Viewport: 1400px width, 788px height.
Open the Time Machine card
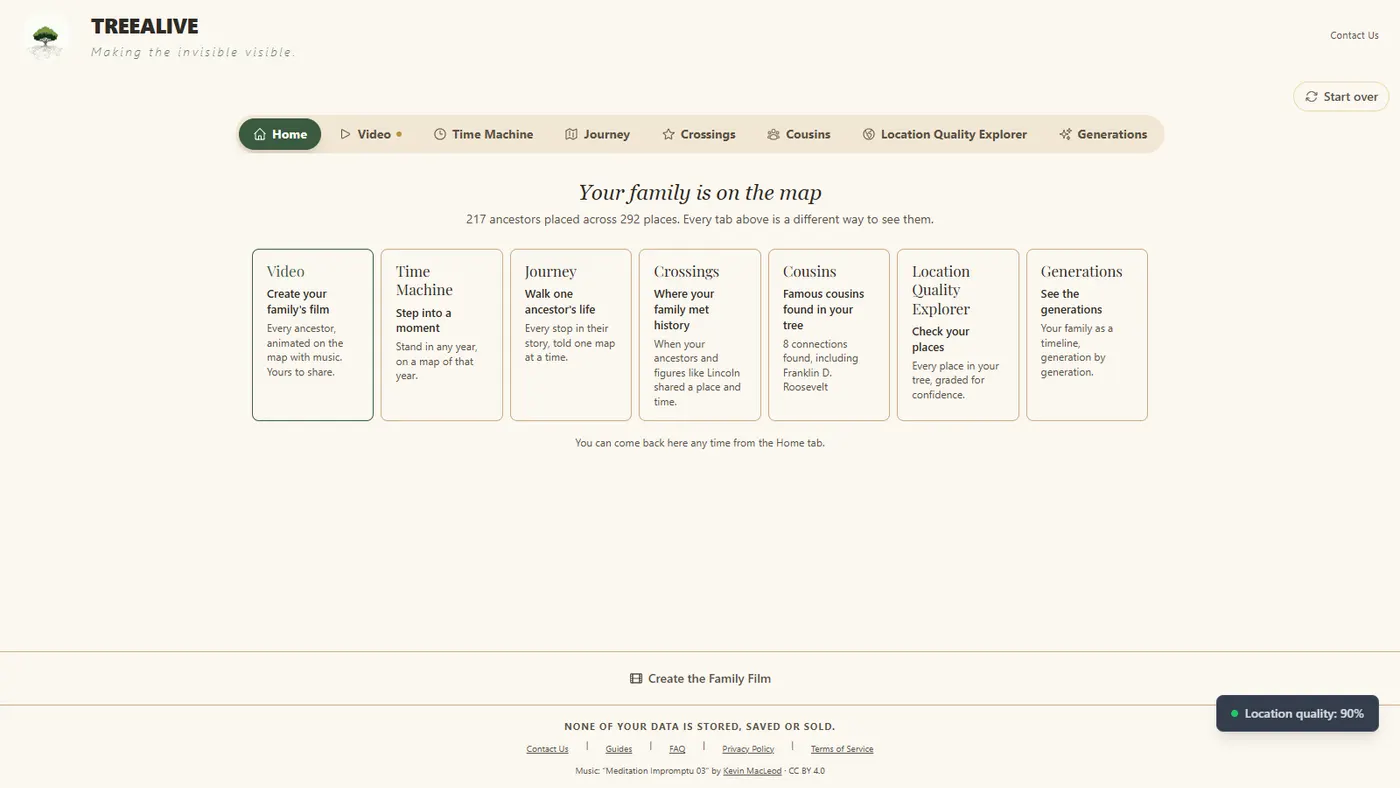tap(442, 335)
